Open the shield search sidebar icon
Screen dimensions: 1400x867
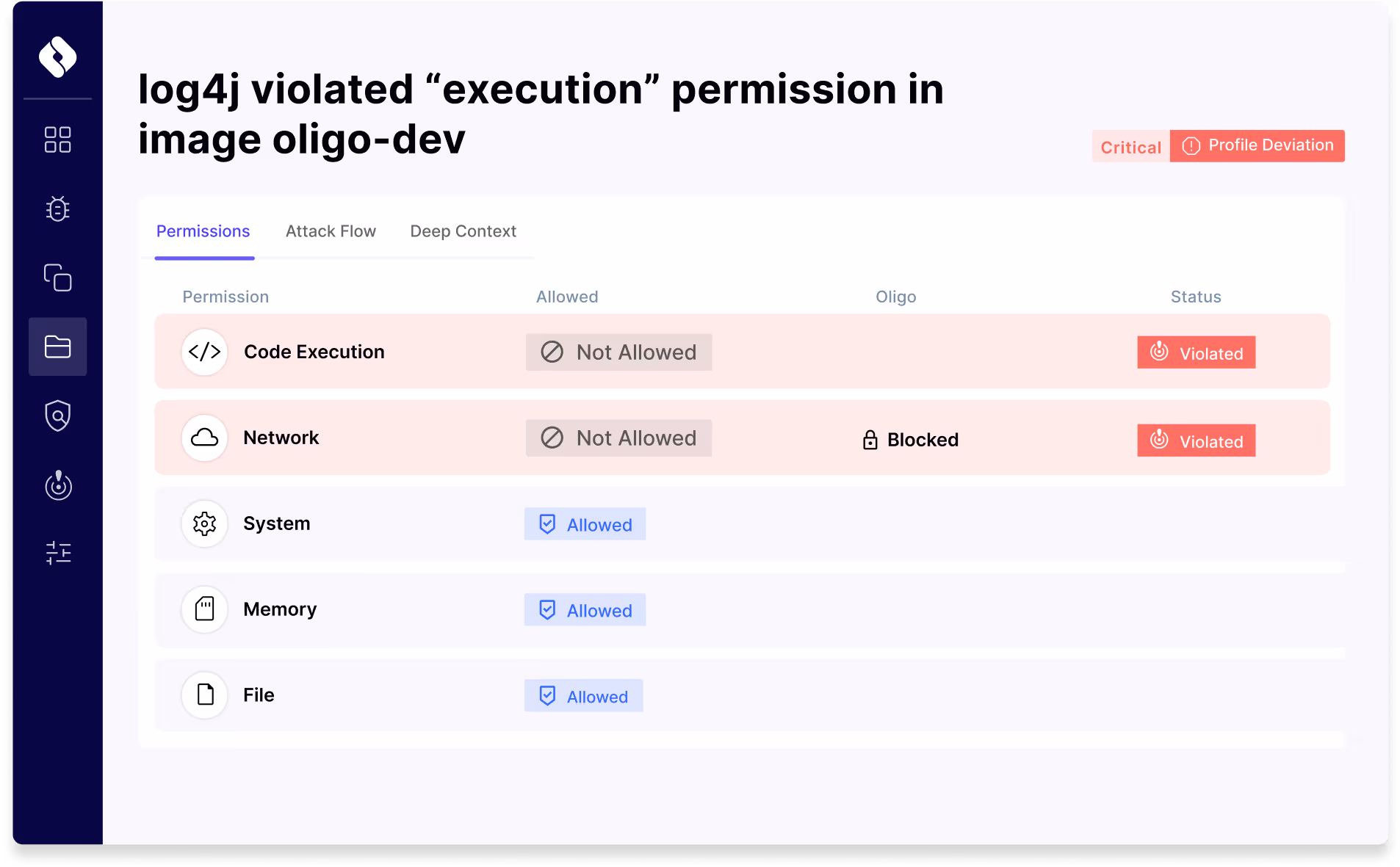[57, 416]
